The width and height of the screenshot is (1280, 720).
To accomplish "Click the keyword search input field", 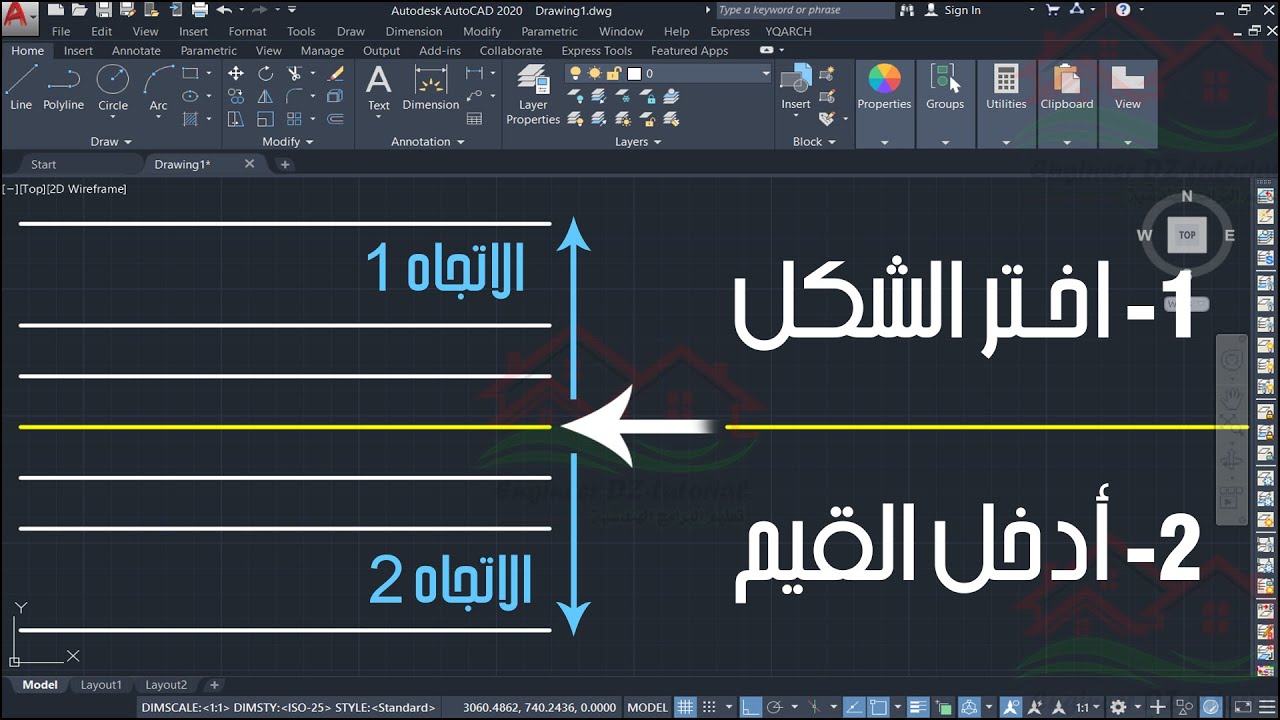I will [x=804, y=10].
